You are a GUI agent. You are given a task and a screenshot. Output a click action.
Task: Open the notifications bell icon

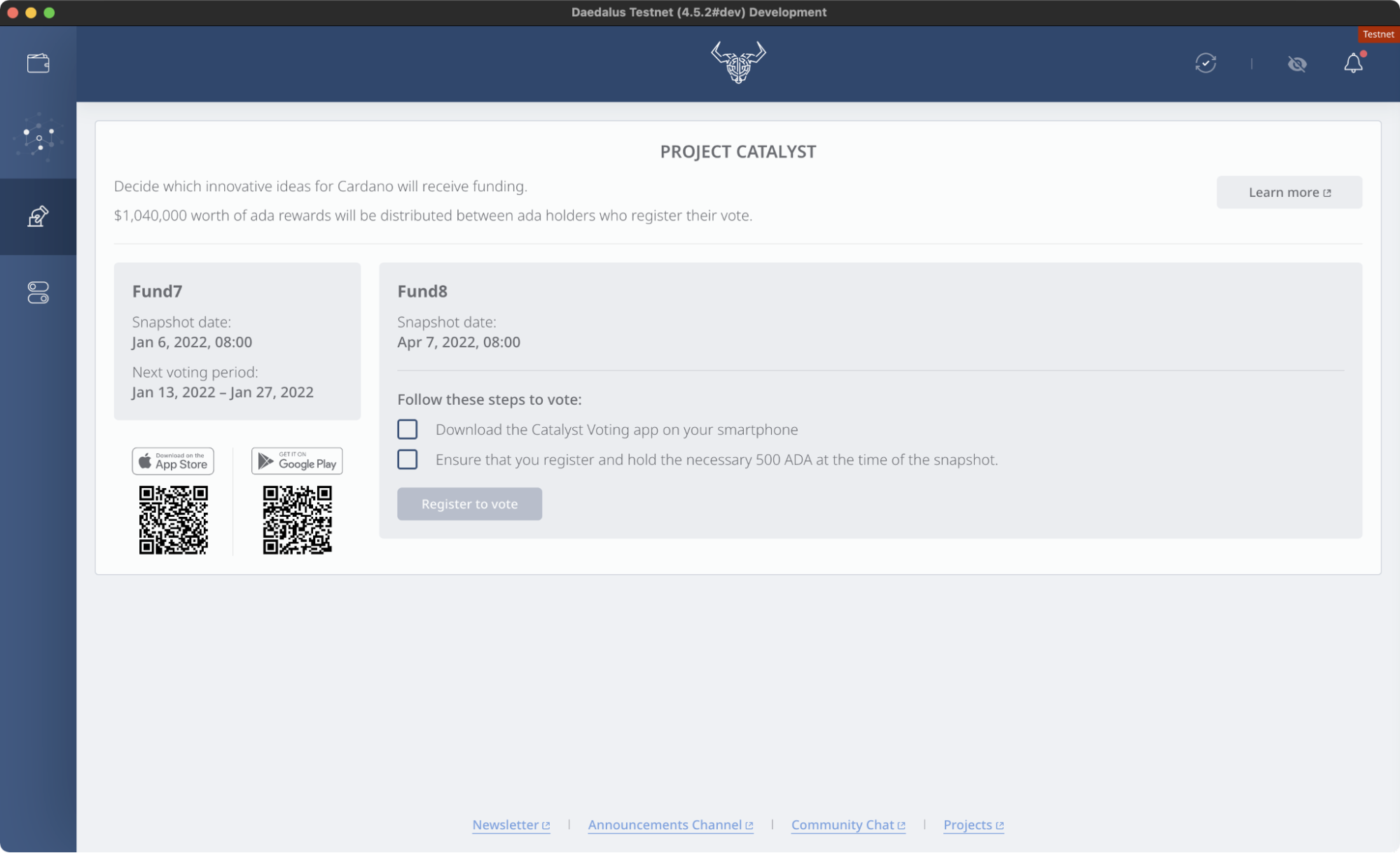pos(1353,64)
